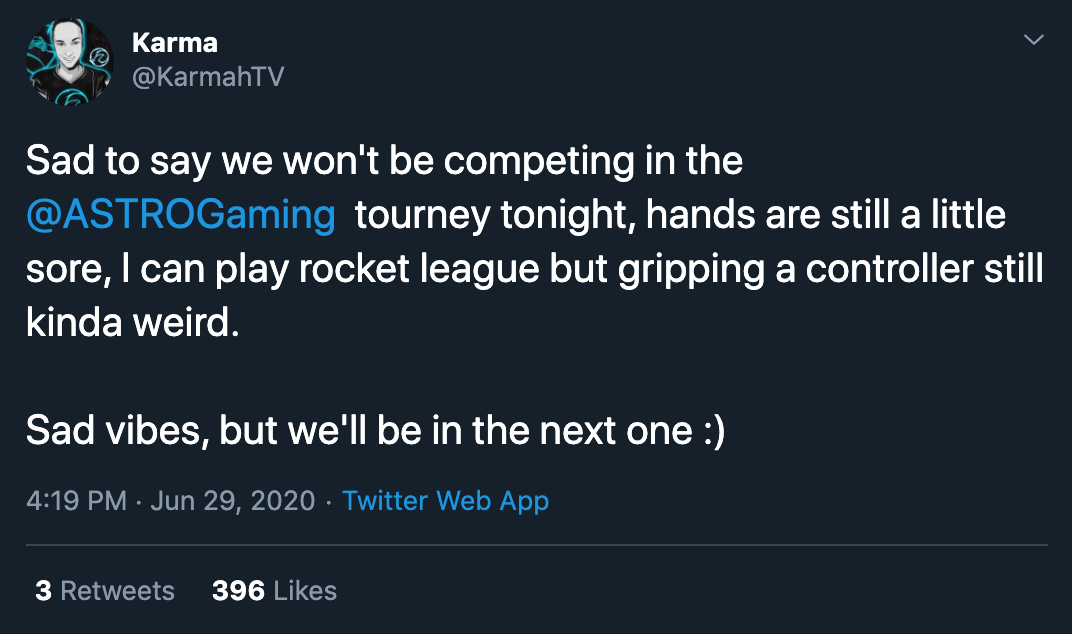Open the @KarmahTV handle
This screenshot has width=1072, height=634.
click(x=208, y=77)
